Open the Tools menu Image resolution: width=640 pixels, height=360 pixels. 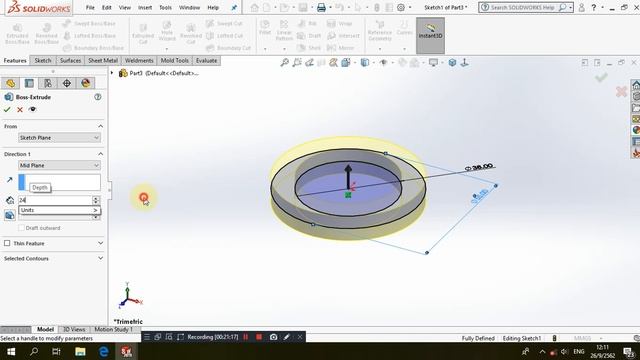click(165, 7)
